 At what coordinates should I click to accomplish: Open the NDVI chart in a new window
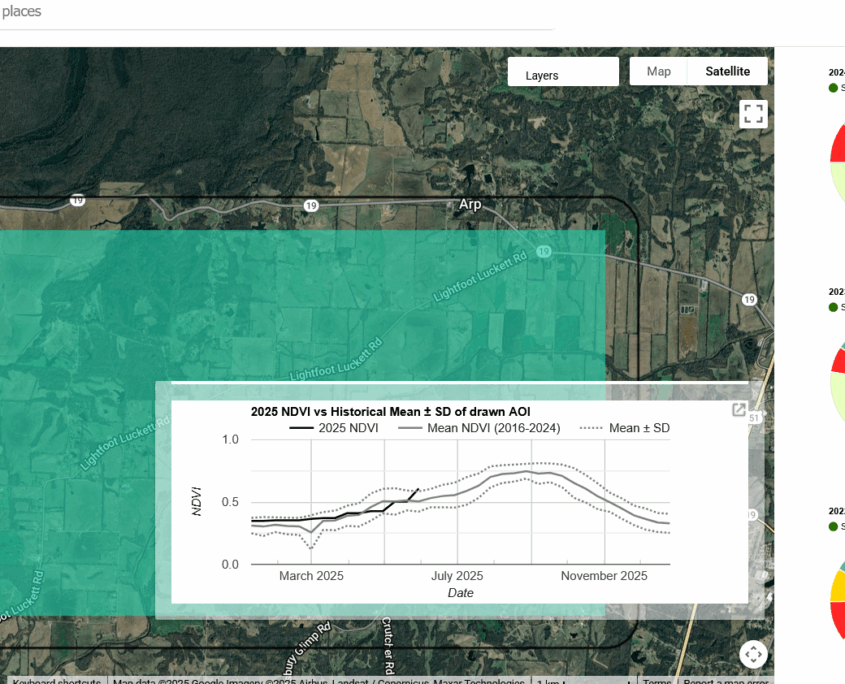[x=739, y=410]
